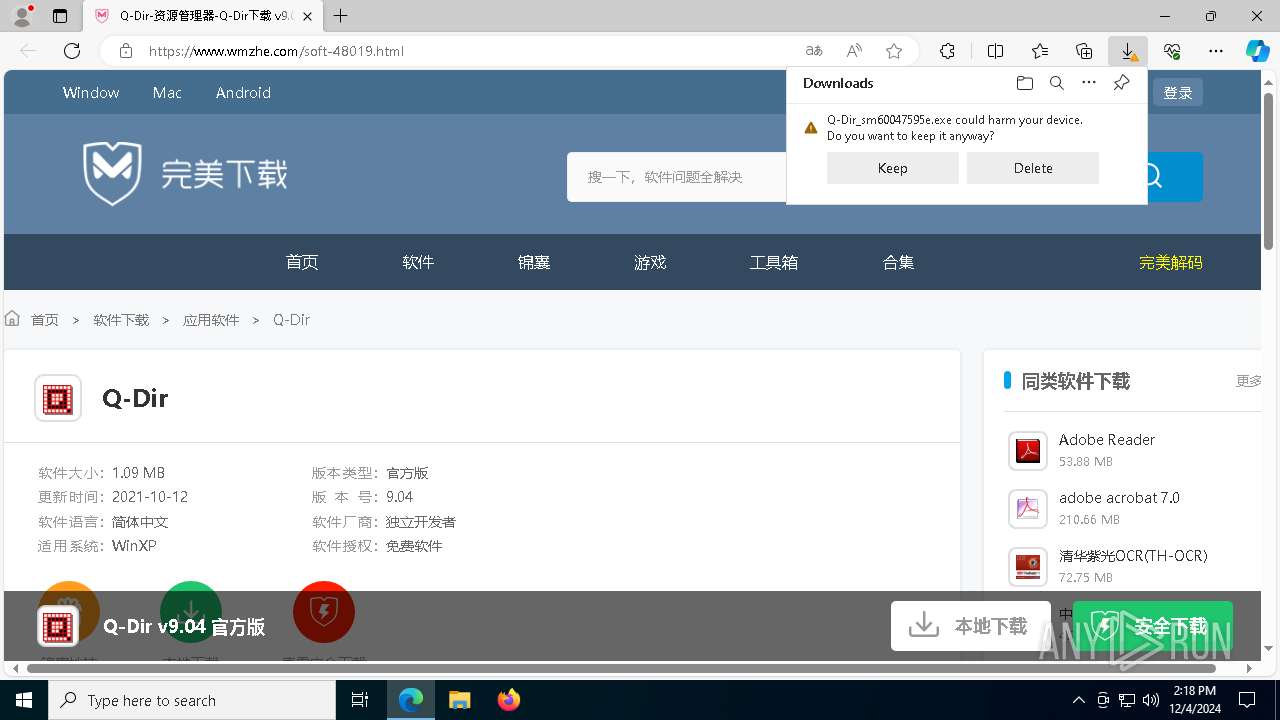1280x720 pixels.
Task: Add this page to favorites
Action: 894,51
